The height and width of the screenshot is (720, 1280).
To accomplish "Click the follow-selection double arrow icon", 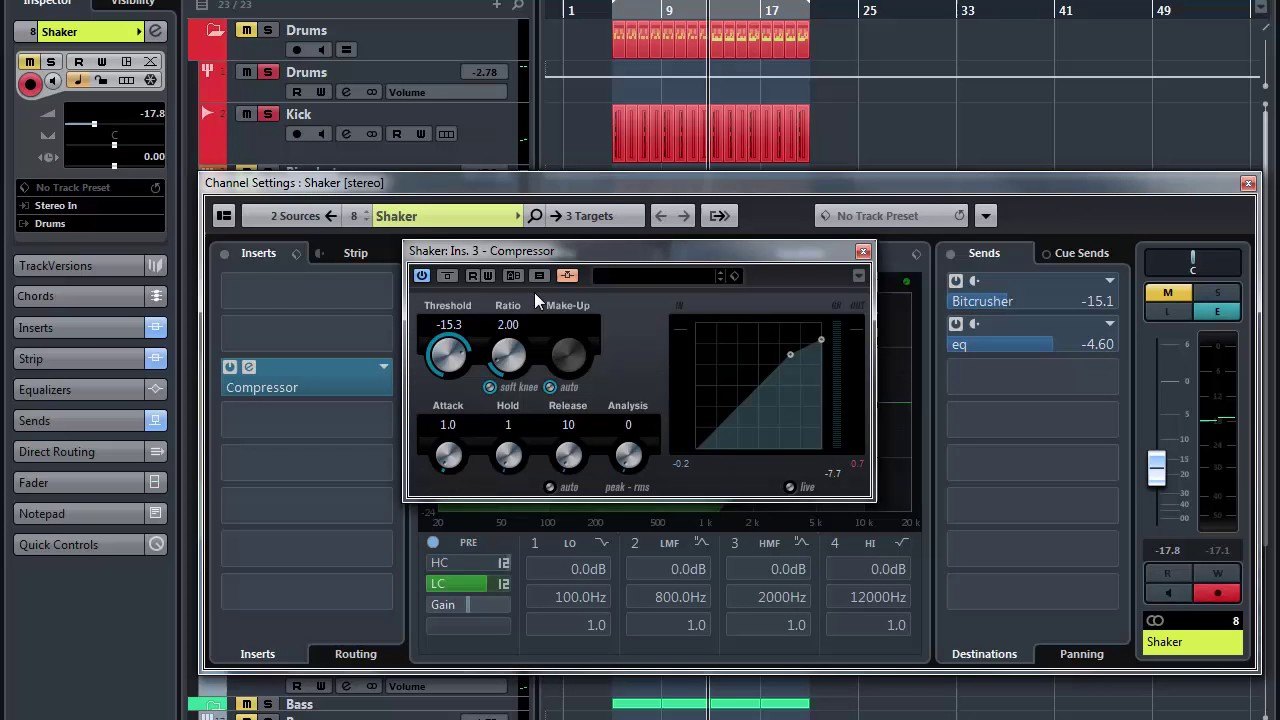I will (x=719, y=216).
